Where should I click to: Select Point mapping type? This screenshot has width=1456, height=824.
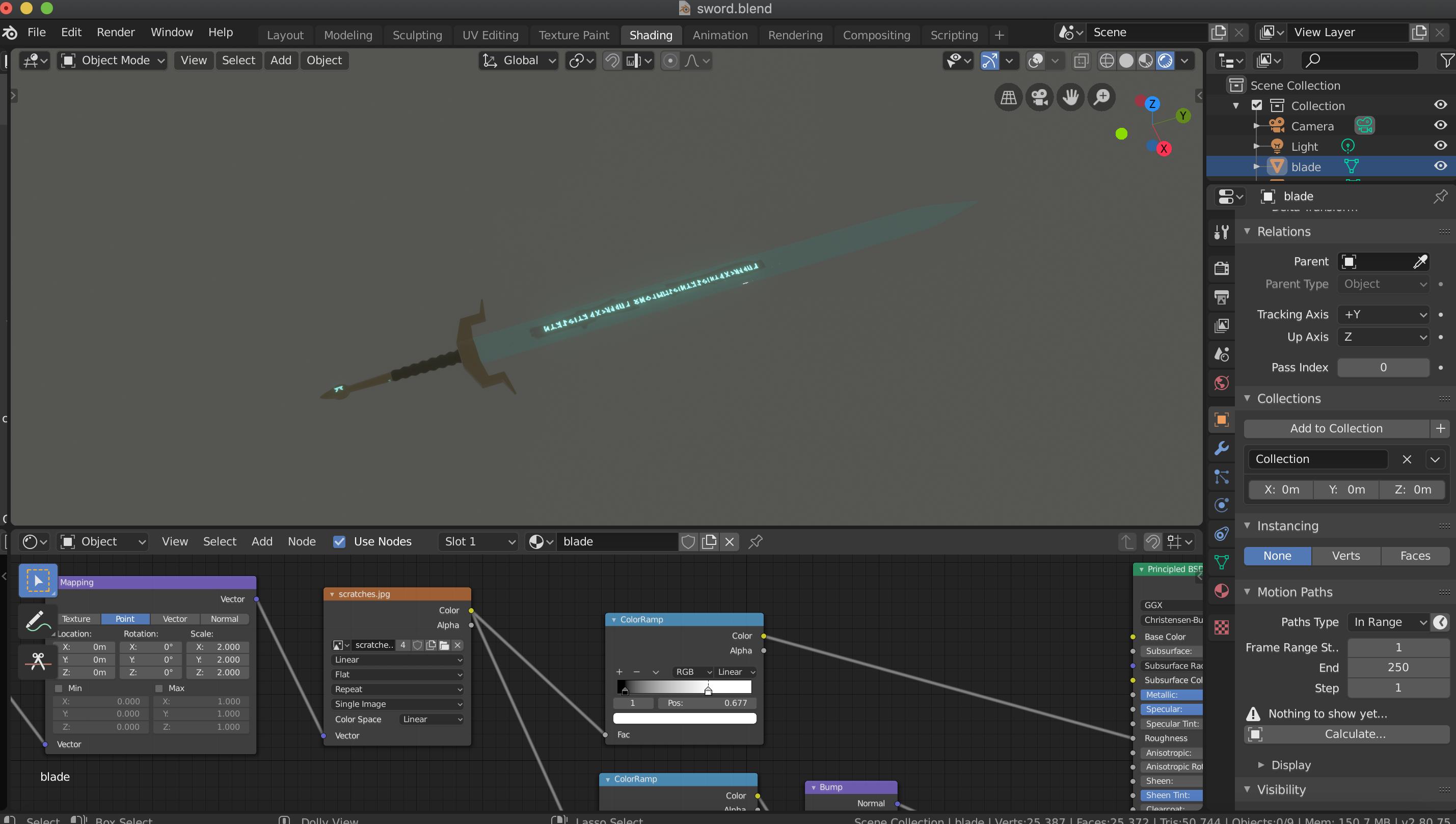pyautogui.click(x=125, y=619)
